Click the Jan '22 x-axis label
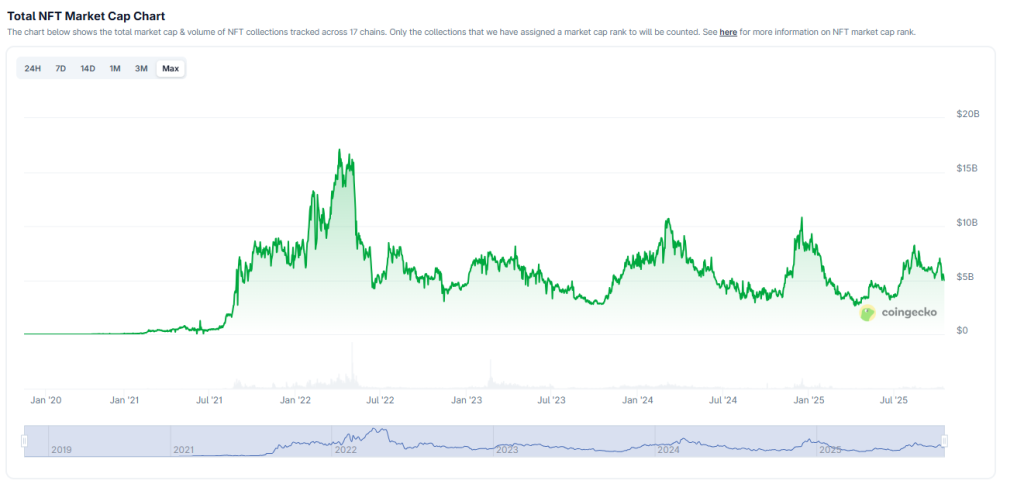Image resolution: width=1024 pixels, height=491 pixels. point(295,400)
